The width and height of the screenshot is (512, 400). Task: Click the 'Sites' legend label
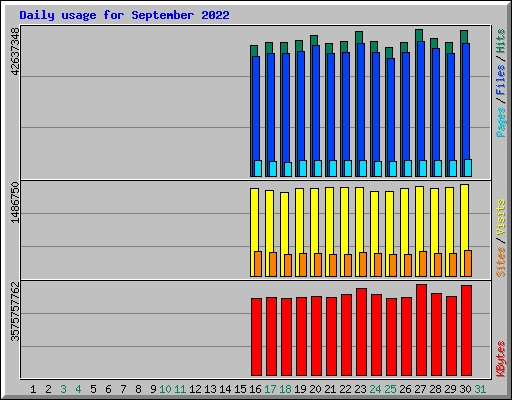coord(501,262)
